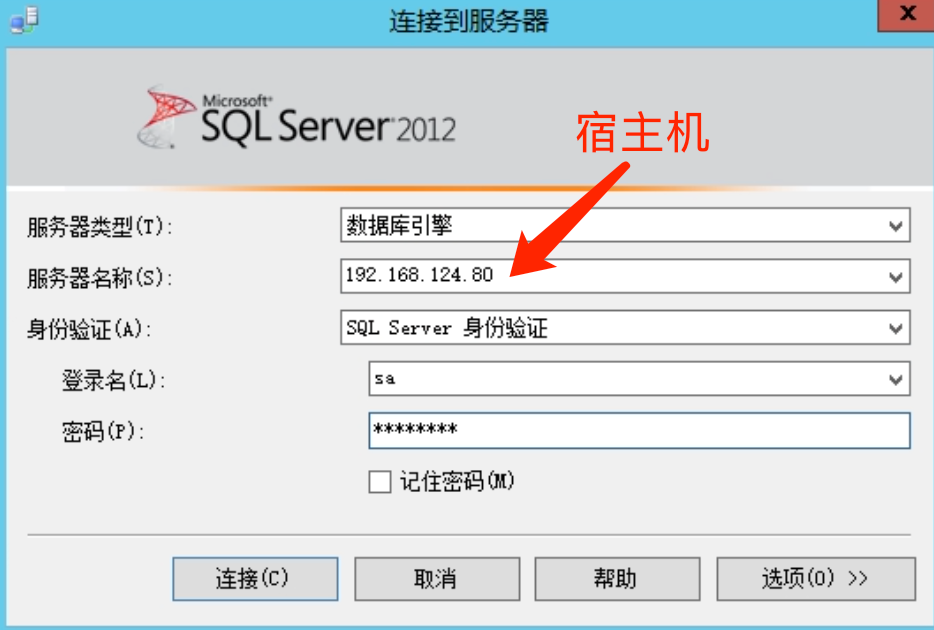Viewport: 934px width, 630px height.
Task: Open 帮助 button
Action: [x=618, y=579]
